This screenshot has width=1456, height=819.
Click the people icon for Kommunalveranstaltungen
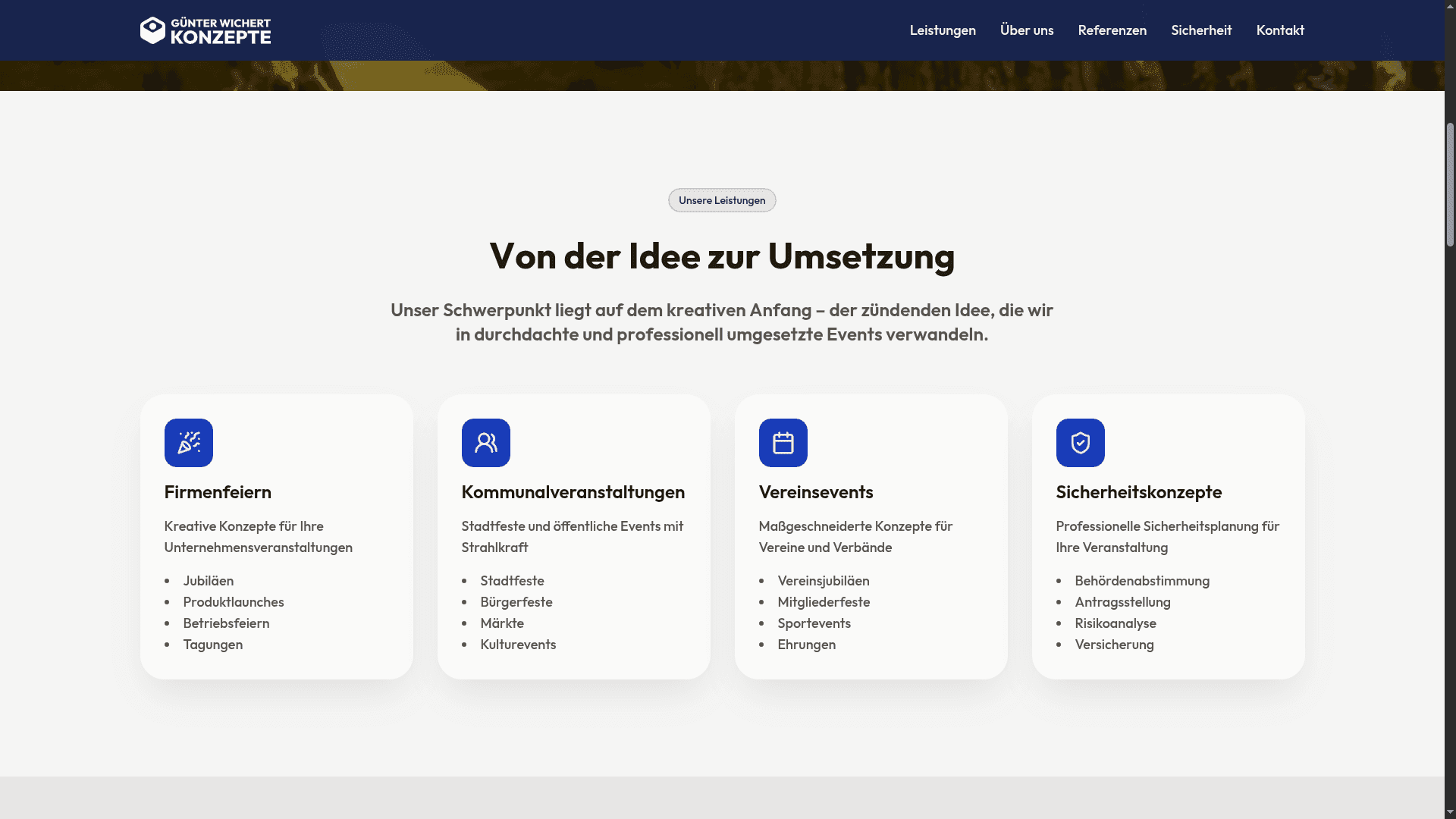point(486,443)
